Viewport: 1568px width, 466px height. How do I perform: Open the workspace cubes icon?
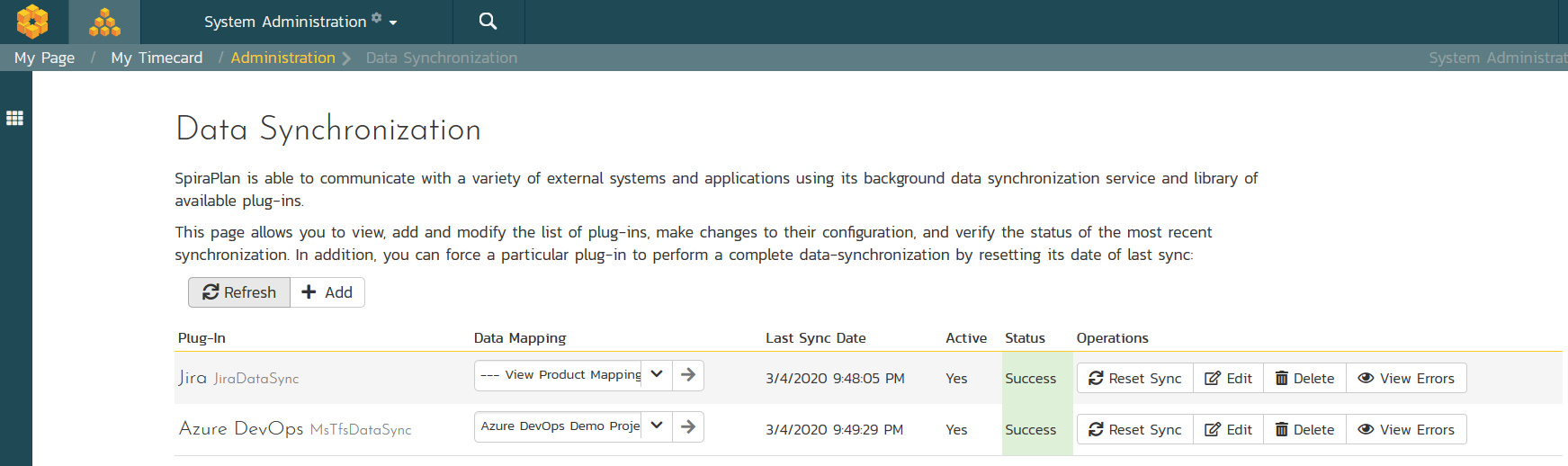(x=104, y=22)
